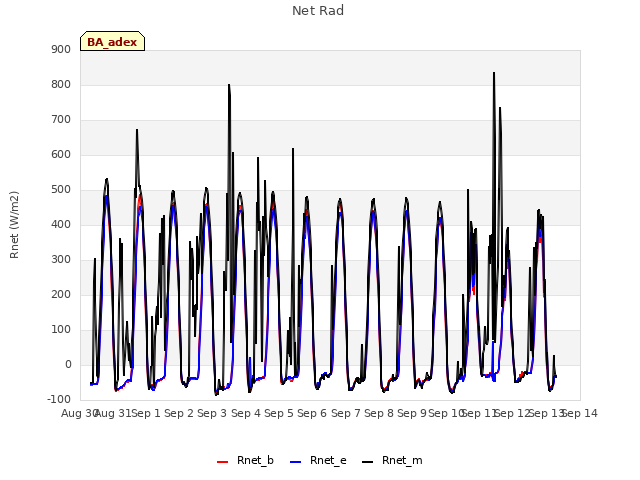
Task: Toggle the Rnet_e legend entry
Action: pyautogui.click(x=318, y=460)
